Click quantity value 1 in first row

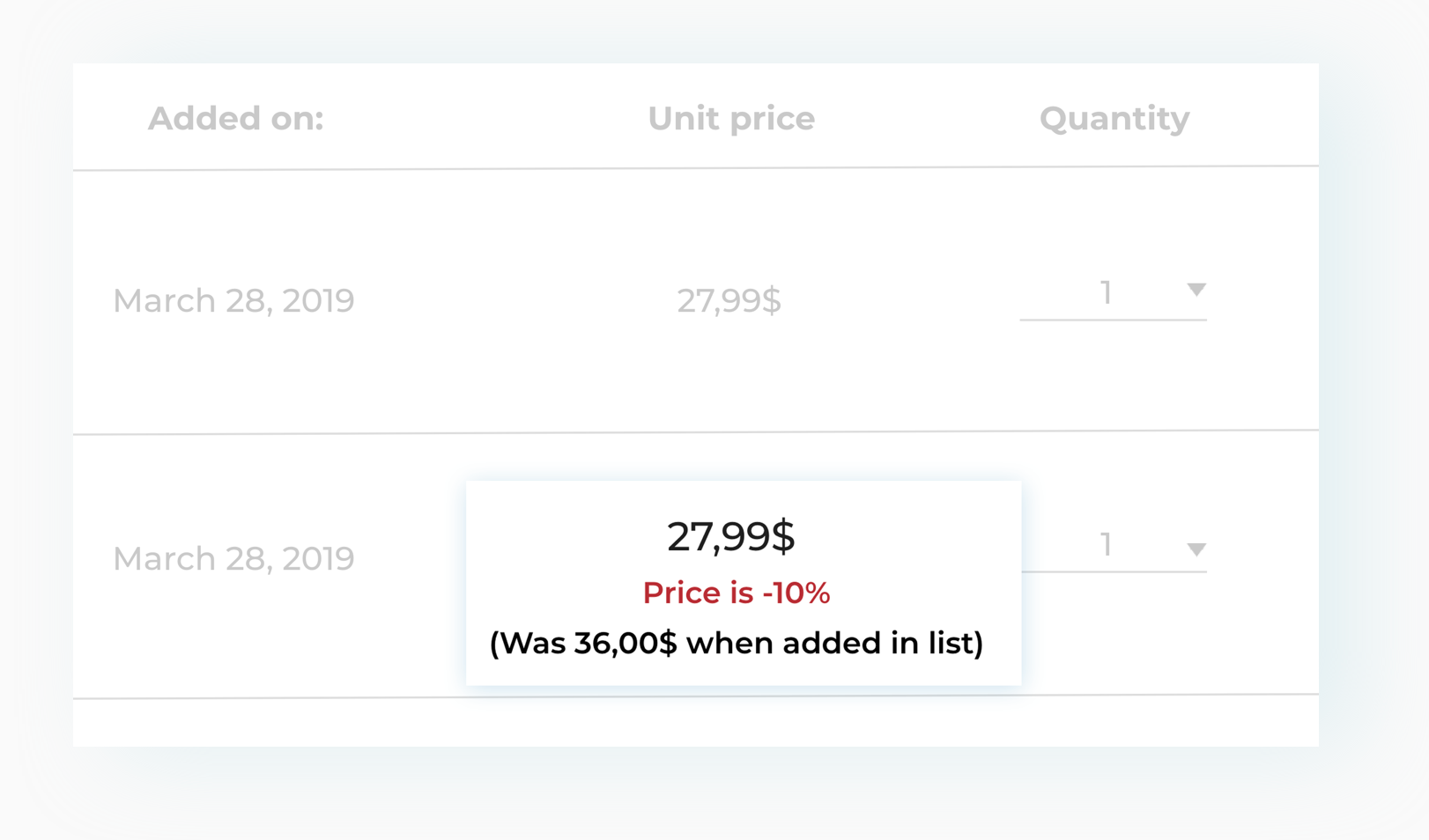[x=1106, y=292]
